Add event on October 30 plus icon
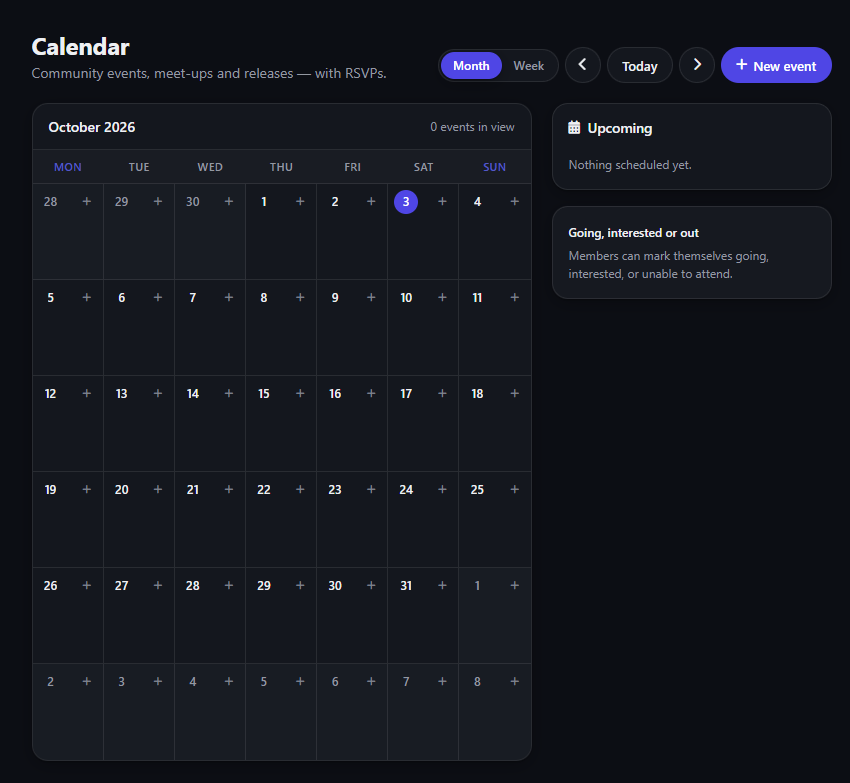Screen dimensions: 850x783 pyautogui.click(x=371, y=585)
